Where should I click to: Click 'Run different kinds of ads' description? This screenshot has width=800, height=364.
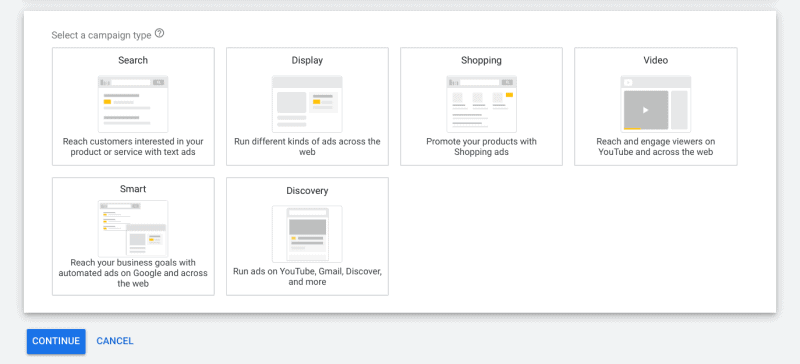coord(307,147)
